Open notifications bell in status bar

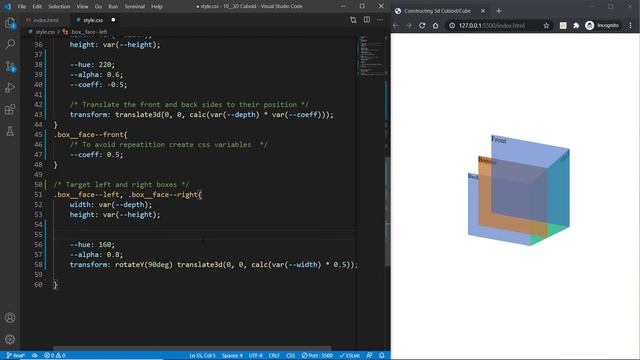tap(382, 356)
